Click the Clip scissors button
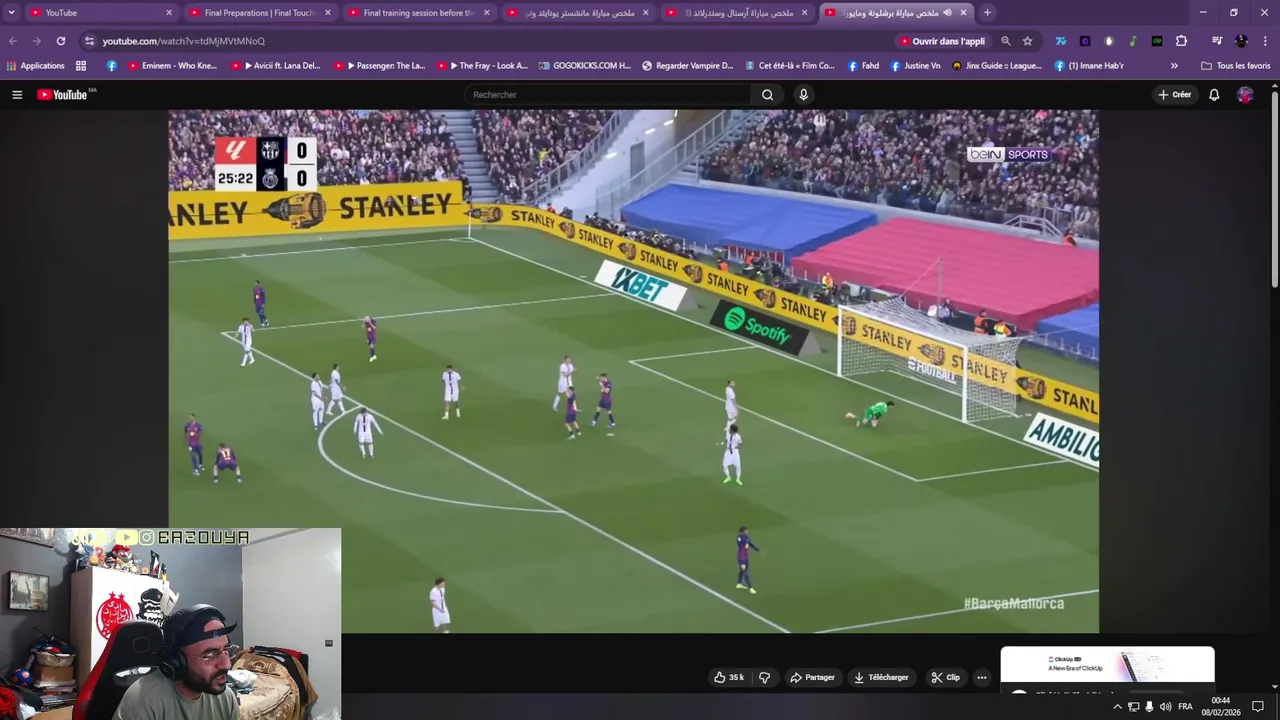Screen dimensions: 1280x720 (945, 677)
